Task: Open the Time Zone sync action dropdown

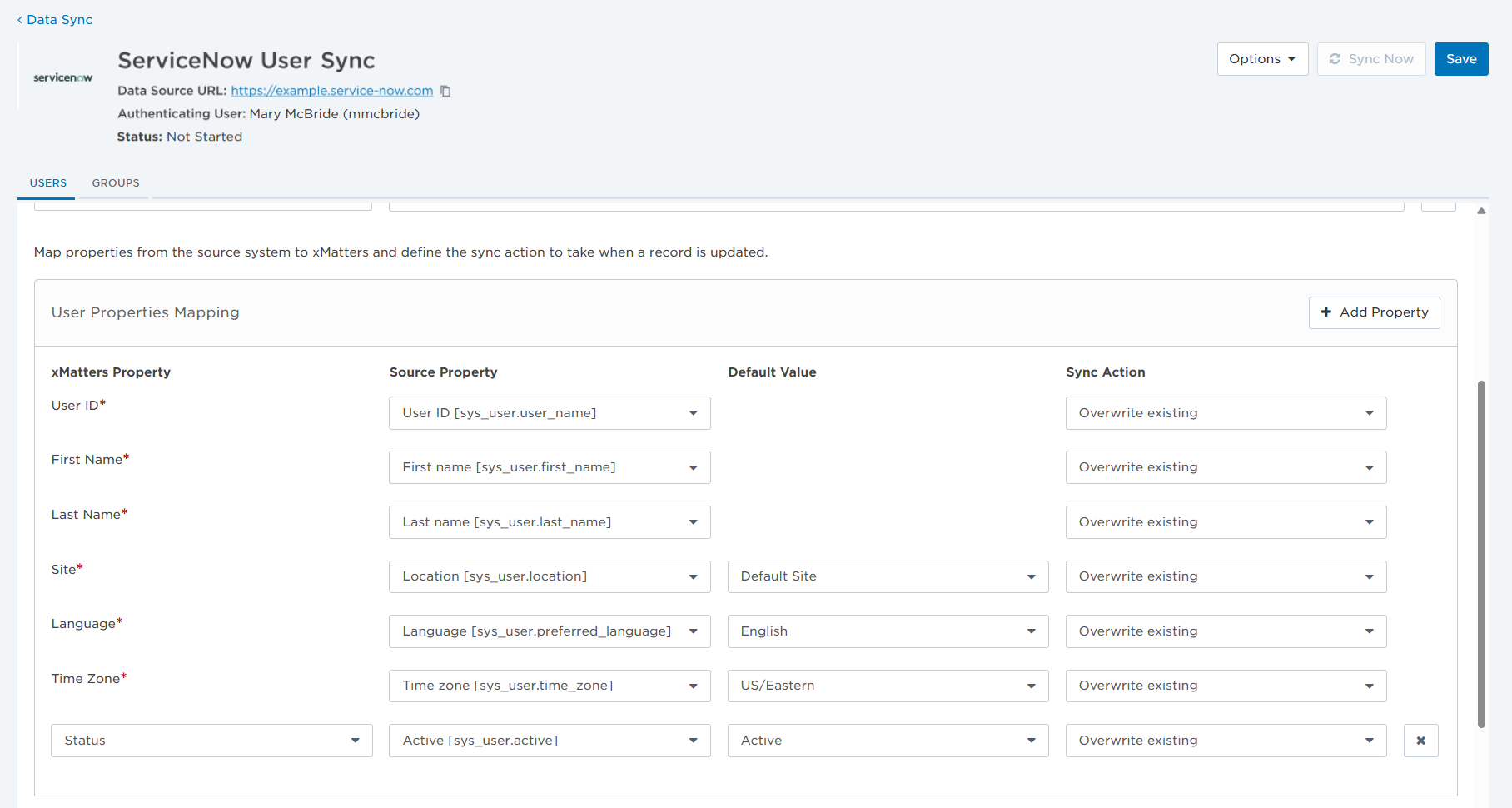Action: pyautogui.click(x=1225, y=686)
